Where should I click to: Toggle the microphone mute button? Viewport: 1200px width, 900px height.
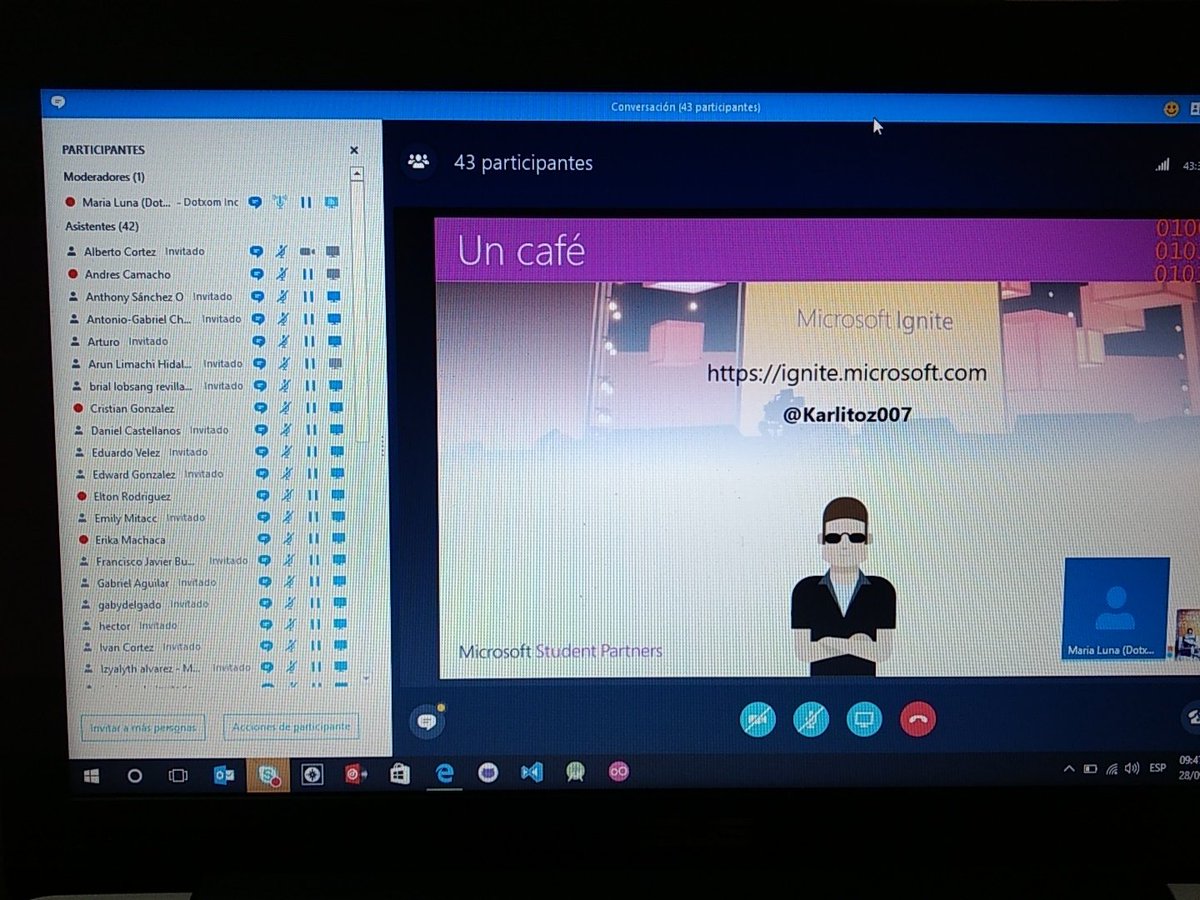(x=811, y=718)
